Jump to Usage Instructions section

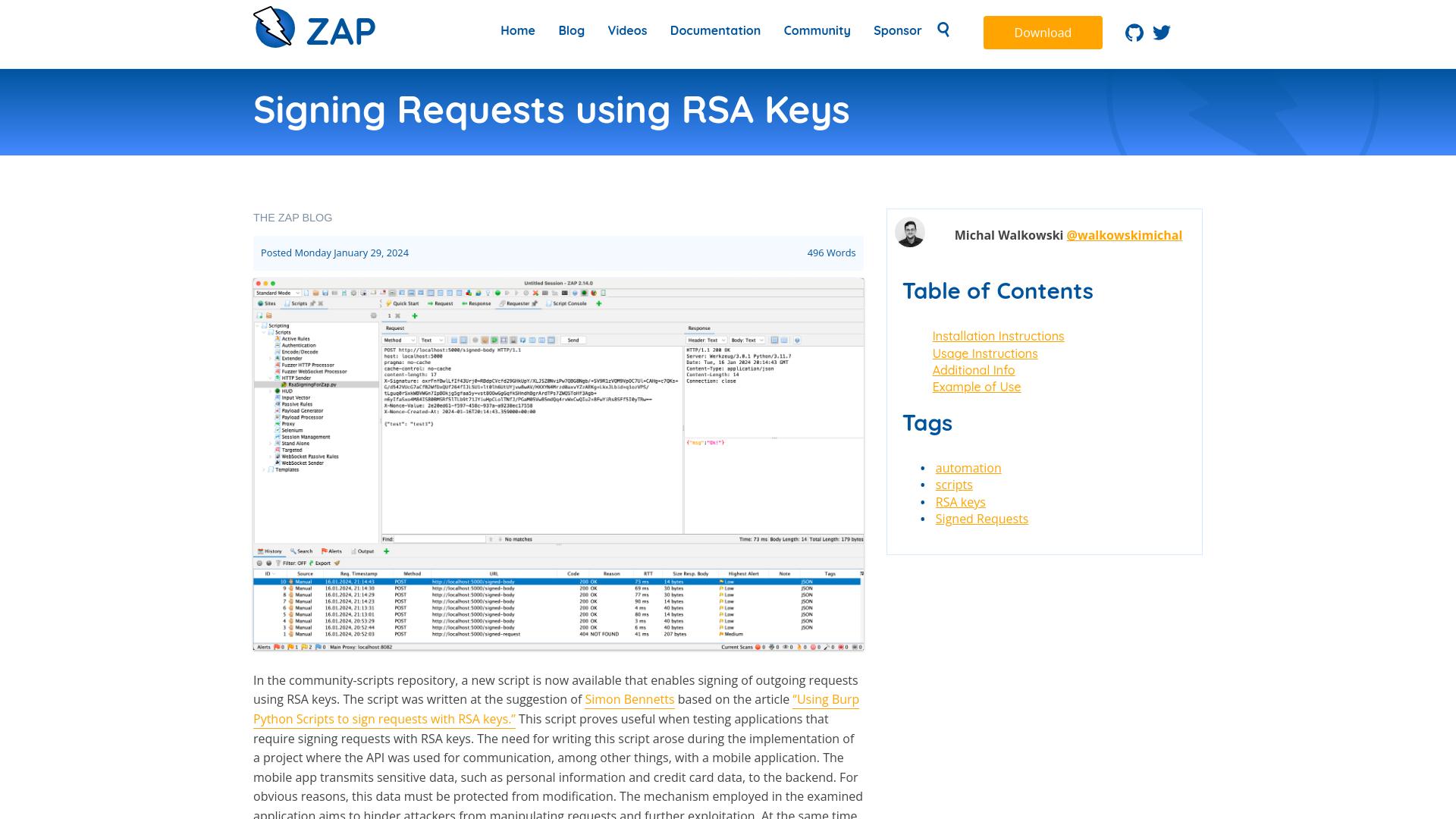[985, 353]
